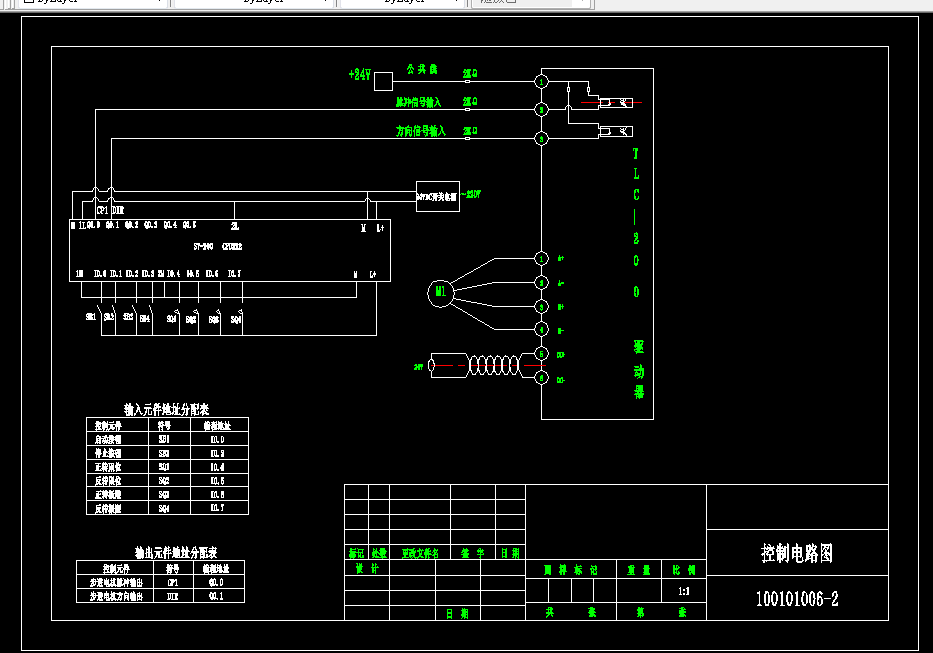Viewport: 933px width, 653px height.
Task: Select the ~220V label
Action: 471,194
